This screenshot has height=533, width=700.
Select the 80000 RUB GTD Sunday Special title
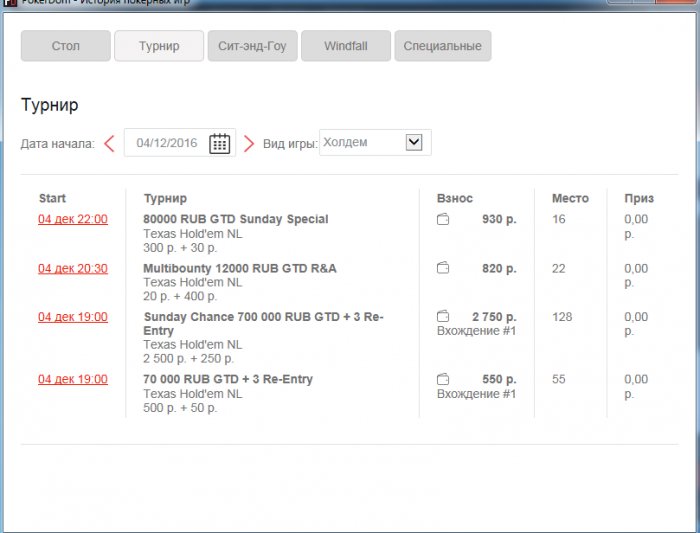[x=236, y=219]
